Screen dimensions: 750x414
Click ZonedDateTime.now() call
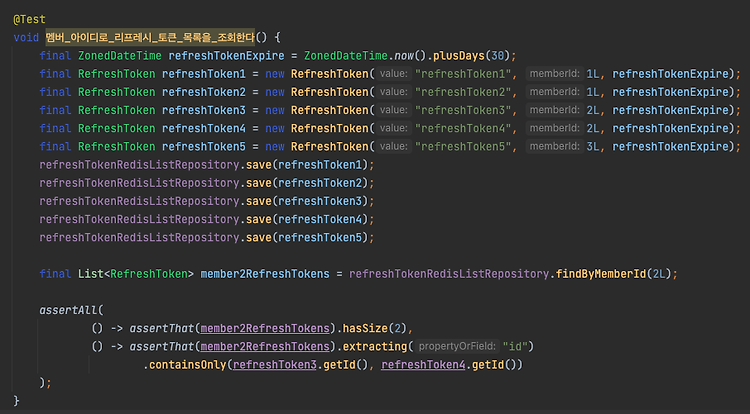click(364, 56)
